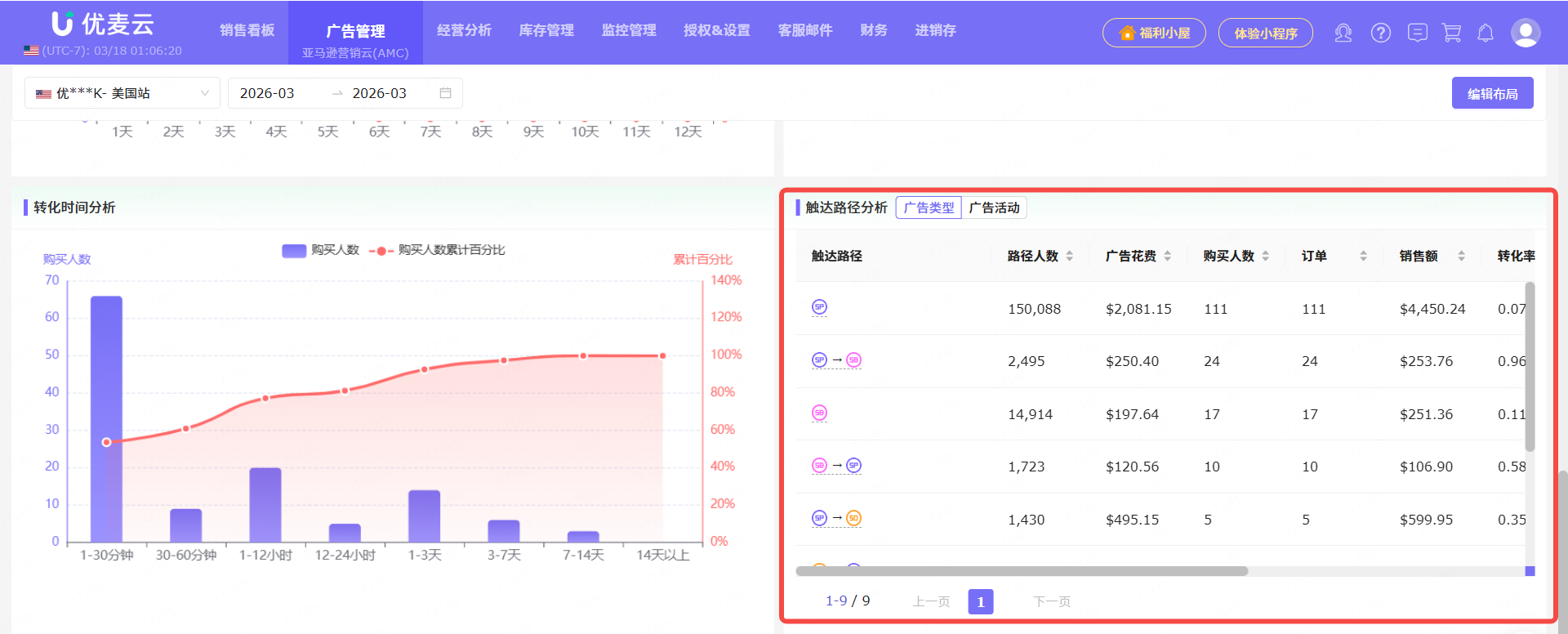The height and width of the screenshot is (634, 1568).
Task: Click the 1-3天 bar in chart
Action: point(424,516)
